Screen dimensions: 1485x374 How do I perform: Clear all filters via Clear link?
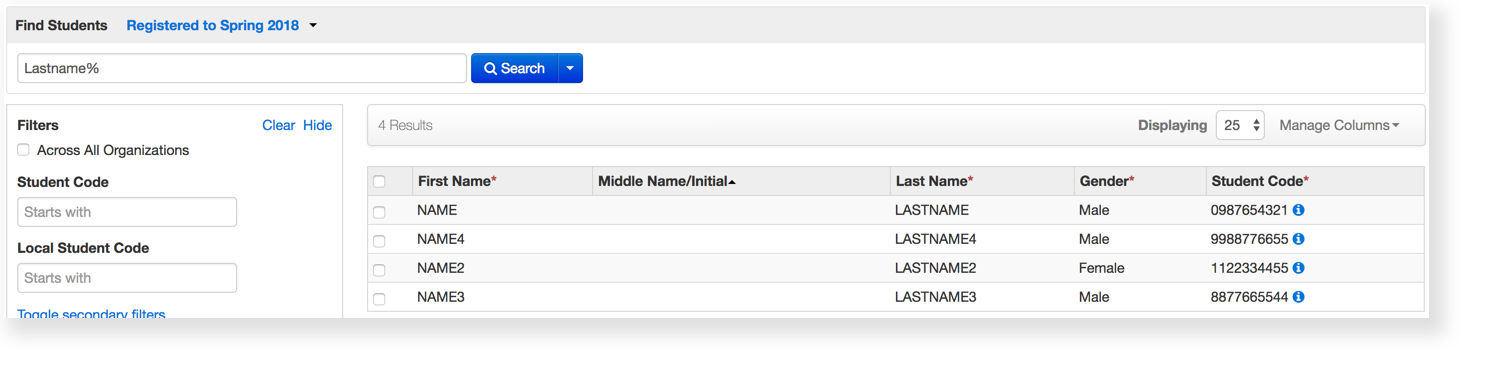(278, 125)
